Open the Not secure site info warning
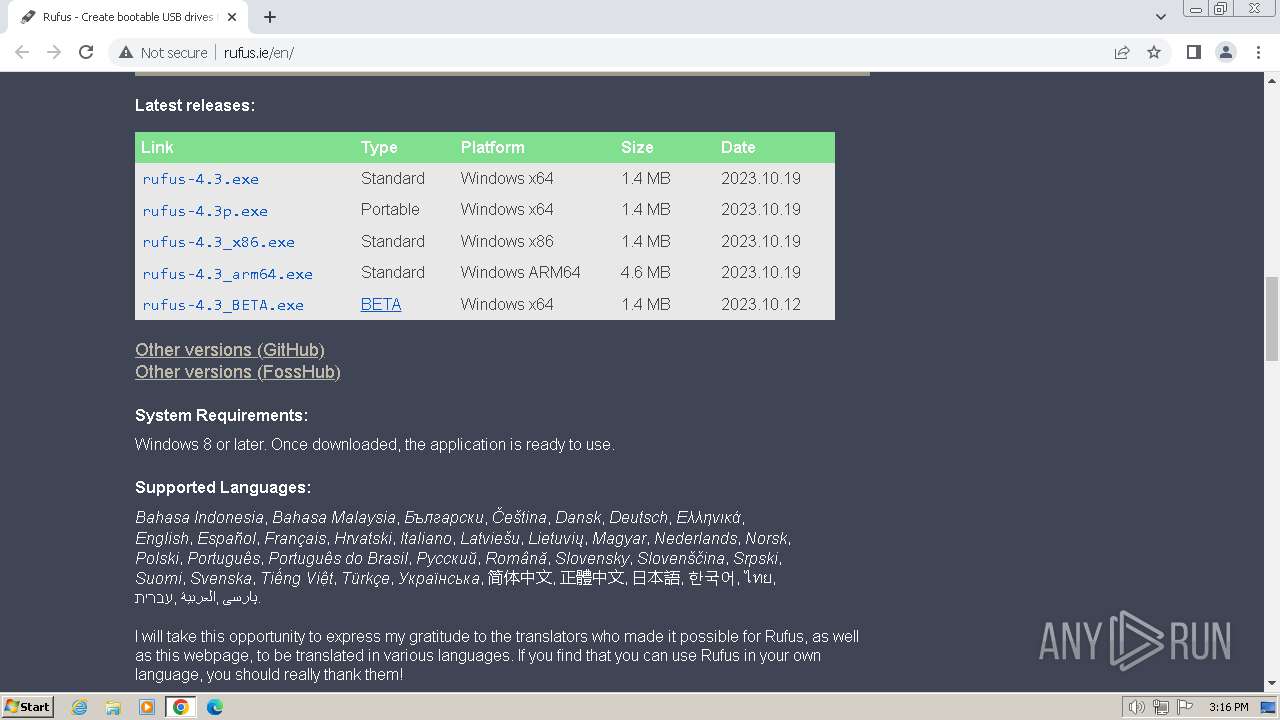The width and height of the screenshot is (1280, 720). (163, 53)
